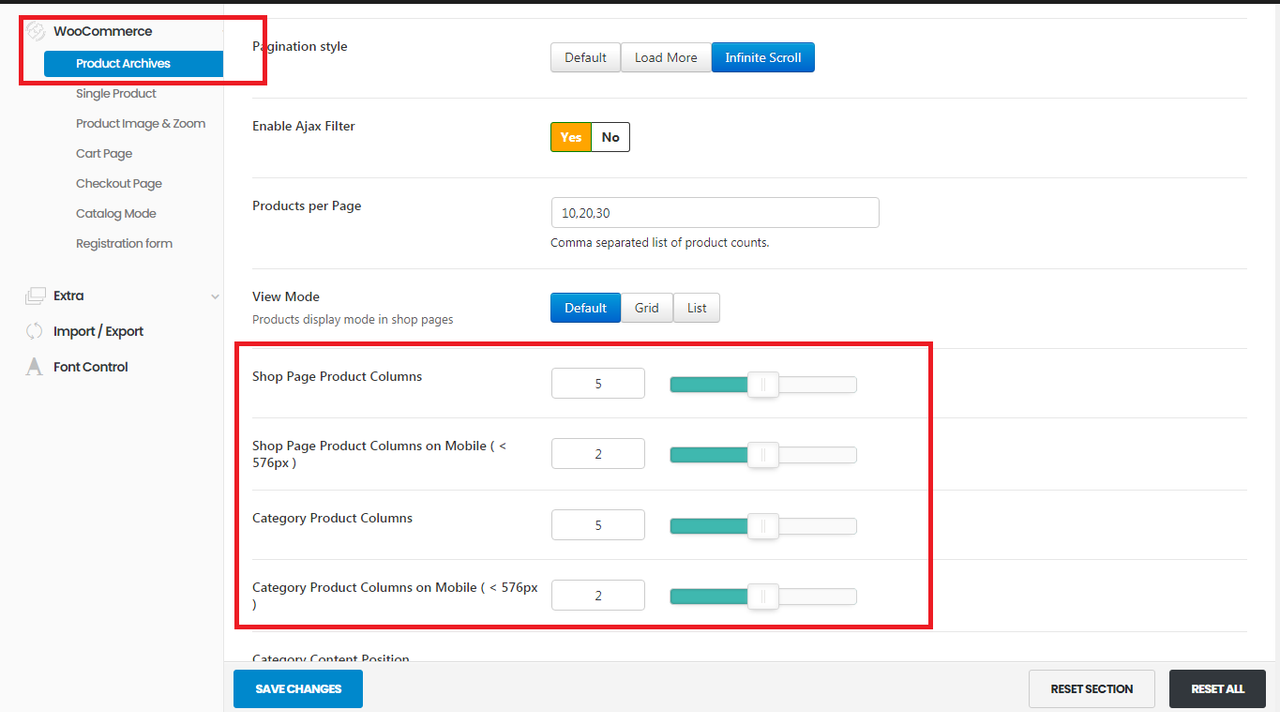Image resolution: width=1280 pixels, height=712 pixels.
Task: Click Category Columns on Mobile number field
Action: coord(598,595)
